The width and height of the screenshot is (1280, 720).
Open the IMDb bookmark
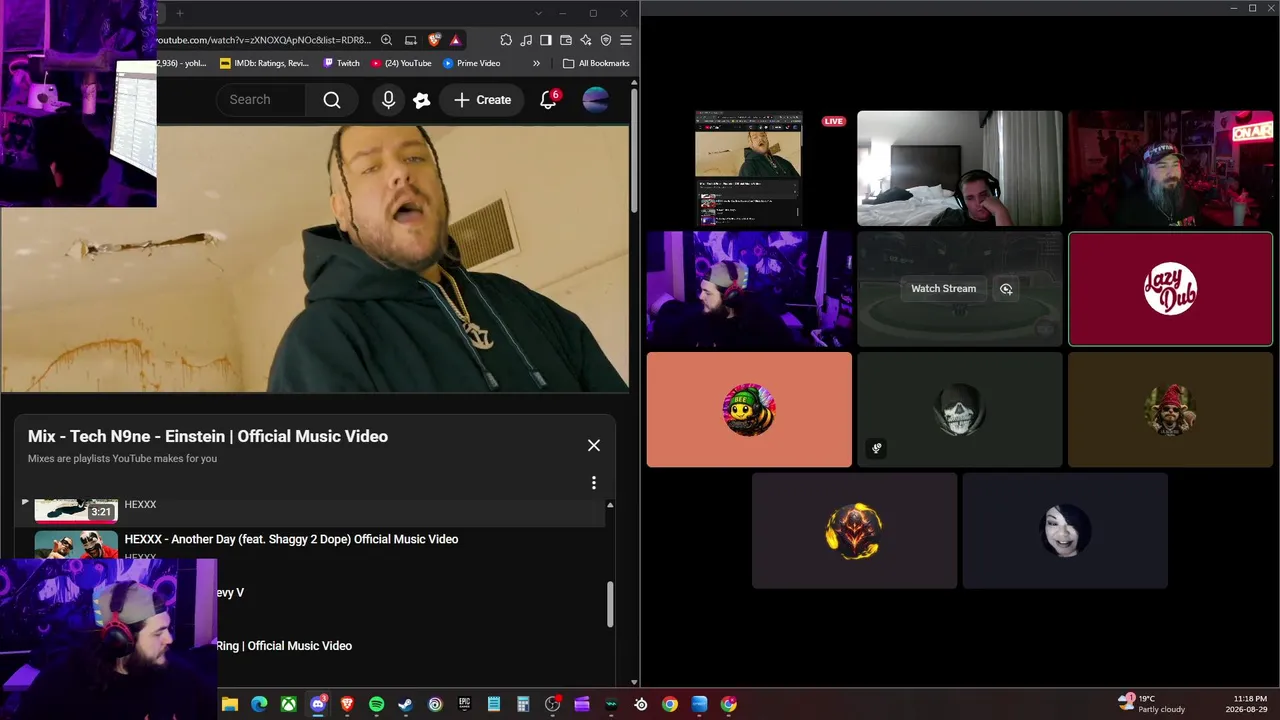point(264,63)
